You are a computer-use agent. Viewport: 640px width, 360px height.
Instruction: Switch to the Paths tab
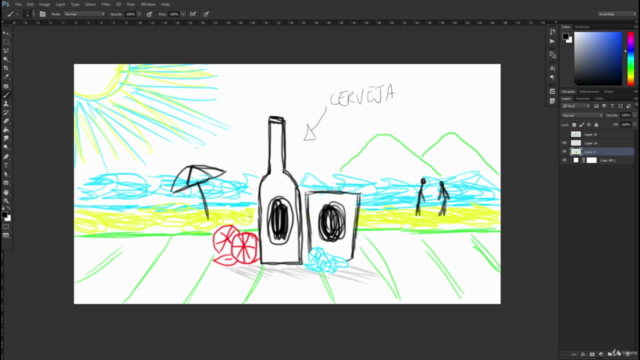point(599,98)
